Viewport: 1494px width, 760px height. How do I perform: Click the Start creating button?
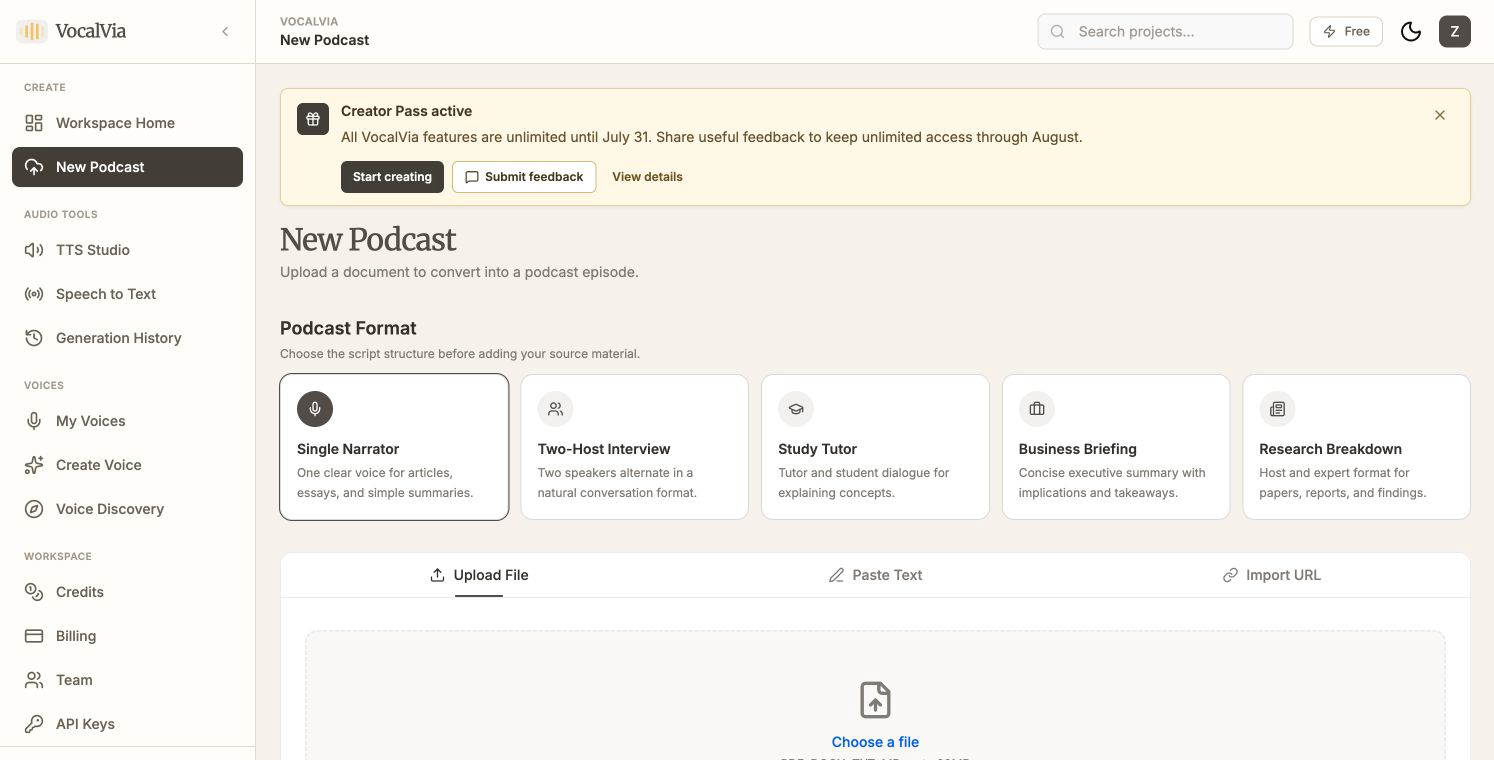(392, 177)
